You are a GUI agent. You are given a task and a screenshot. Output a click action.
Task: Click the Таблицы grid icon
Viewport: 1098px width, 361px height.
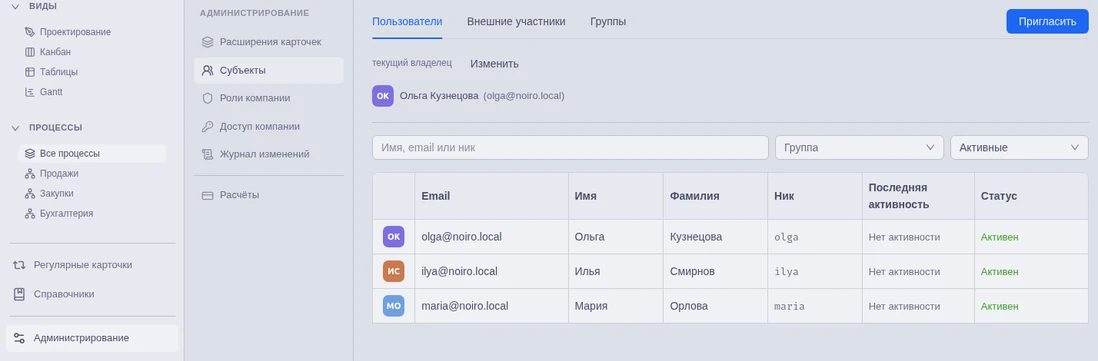(x=29, y=72)
